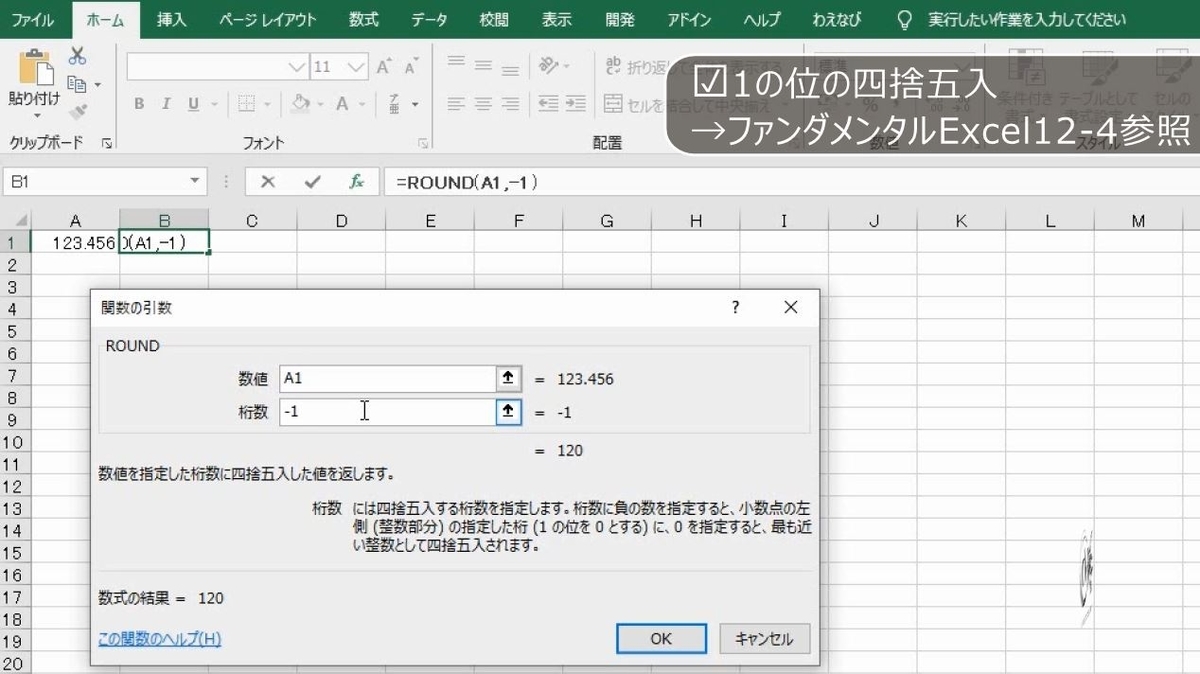Toggle Bold formatting

coord(139,104)
